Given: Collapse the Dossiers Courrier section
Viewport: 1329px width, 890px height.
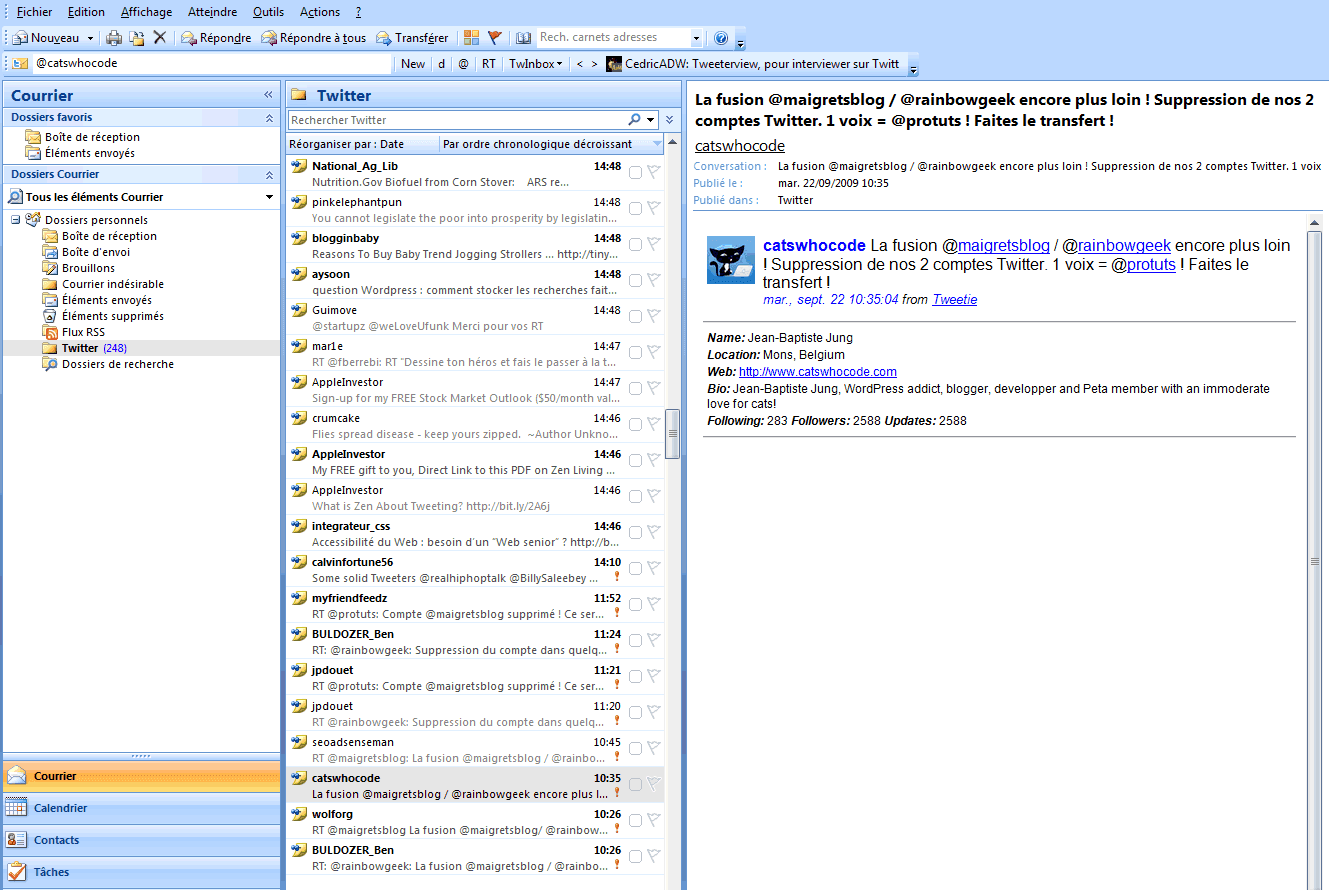Looking at the screenshot, I should click(269, 174).
